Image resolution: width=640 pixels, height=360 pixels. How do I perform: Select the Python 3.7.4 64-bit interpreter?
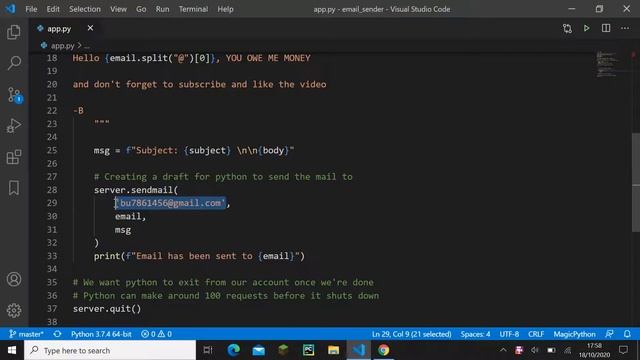[x=101, y=334]
